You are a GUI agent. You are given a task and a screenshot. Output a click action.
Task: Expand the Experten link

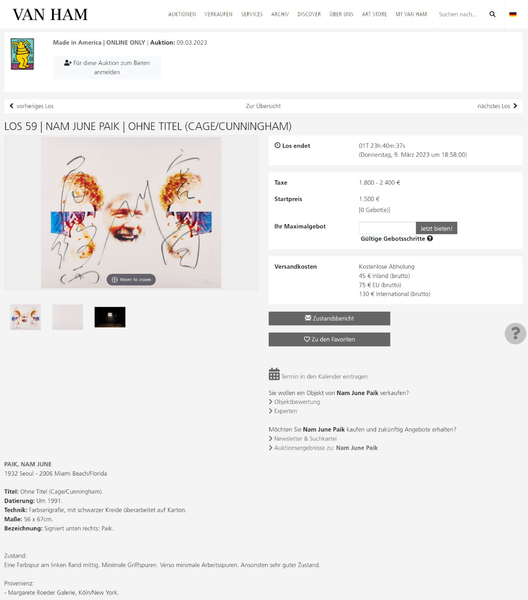(283, 411)
